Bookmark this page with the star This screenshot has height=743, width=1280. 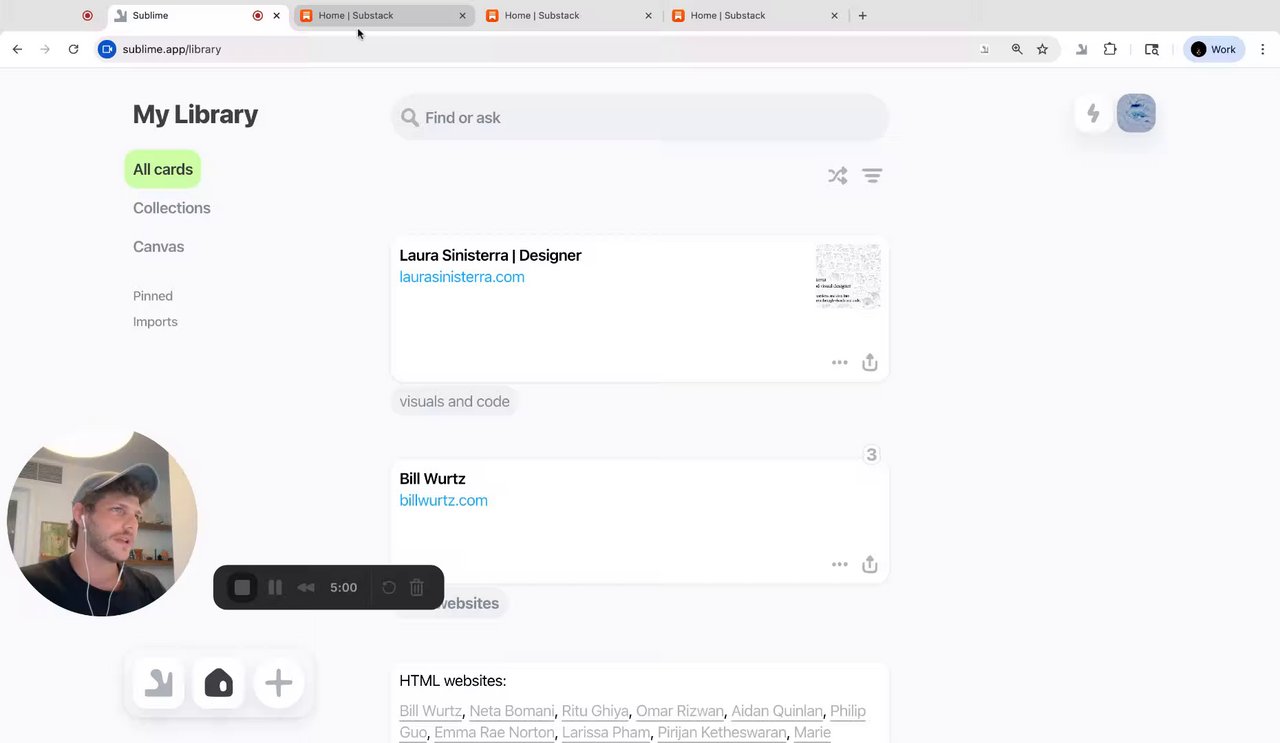1042,49
